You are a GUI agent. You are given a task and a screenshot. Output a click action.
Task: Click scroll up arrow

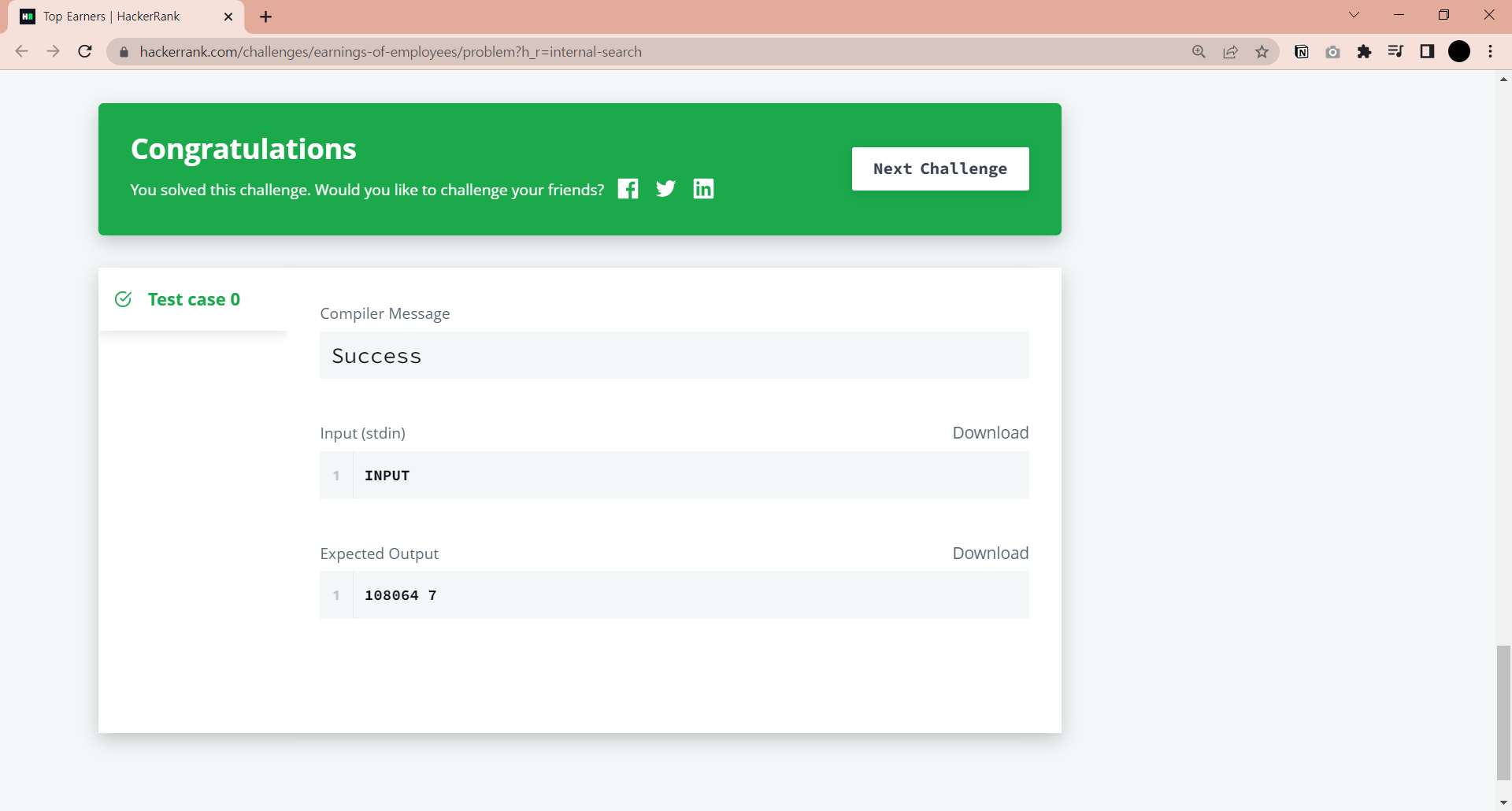[1503, 80]
